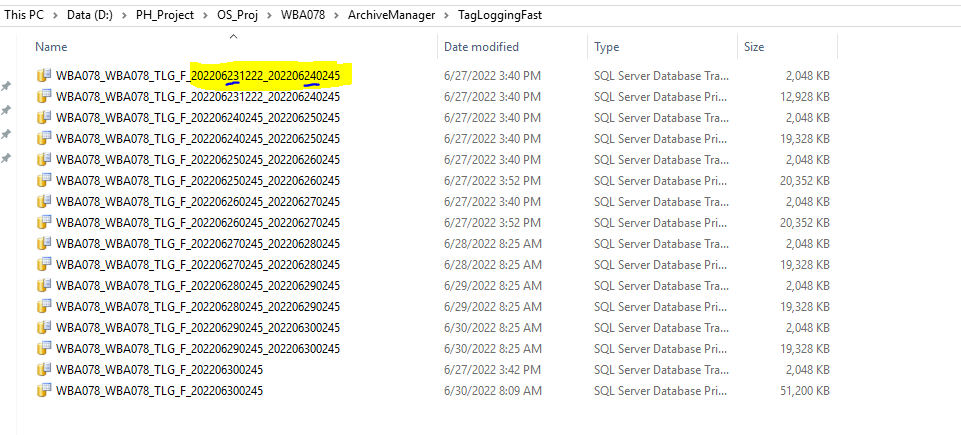
Task: Click icon of 2,048 KB file TLG_F_202206231222_202206240245
Action: pos(44,75)
